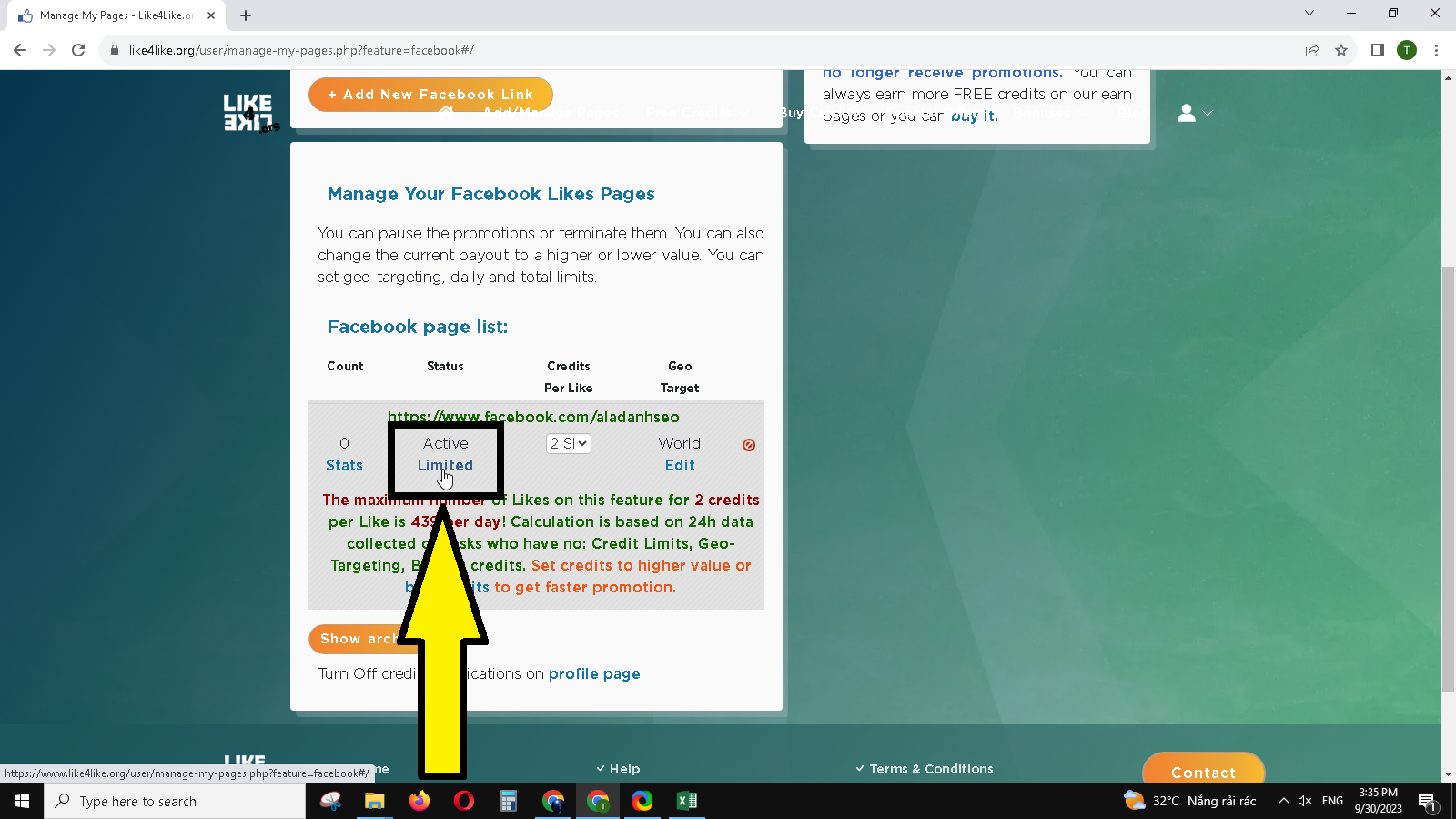The width and height of the screenshot is (1456, 819).
Task: Go back to the previous browser page
Action: [20, 50]
